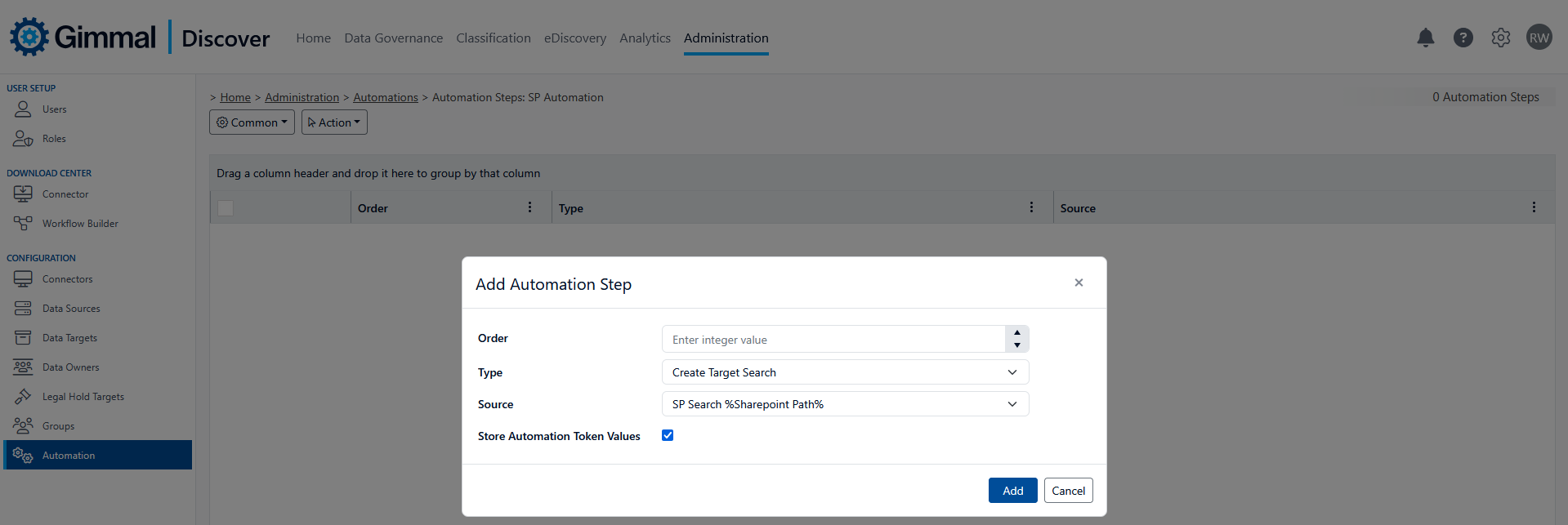1568x525 pixels.
Task: Click the Add button
Action: (1012, 491)
